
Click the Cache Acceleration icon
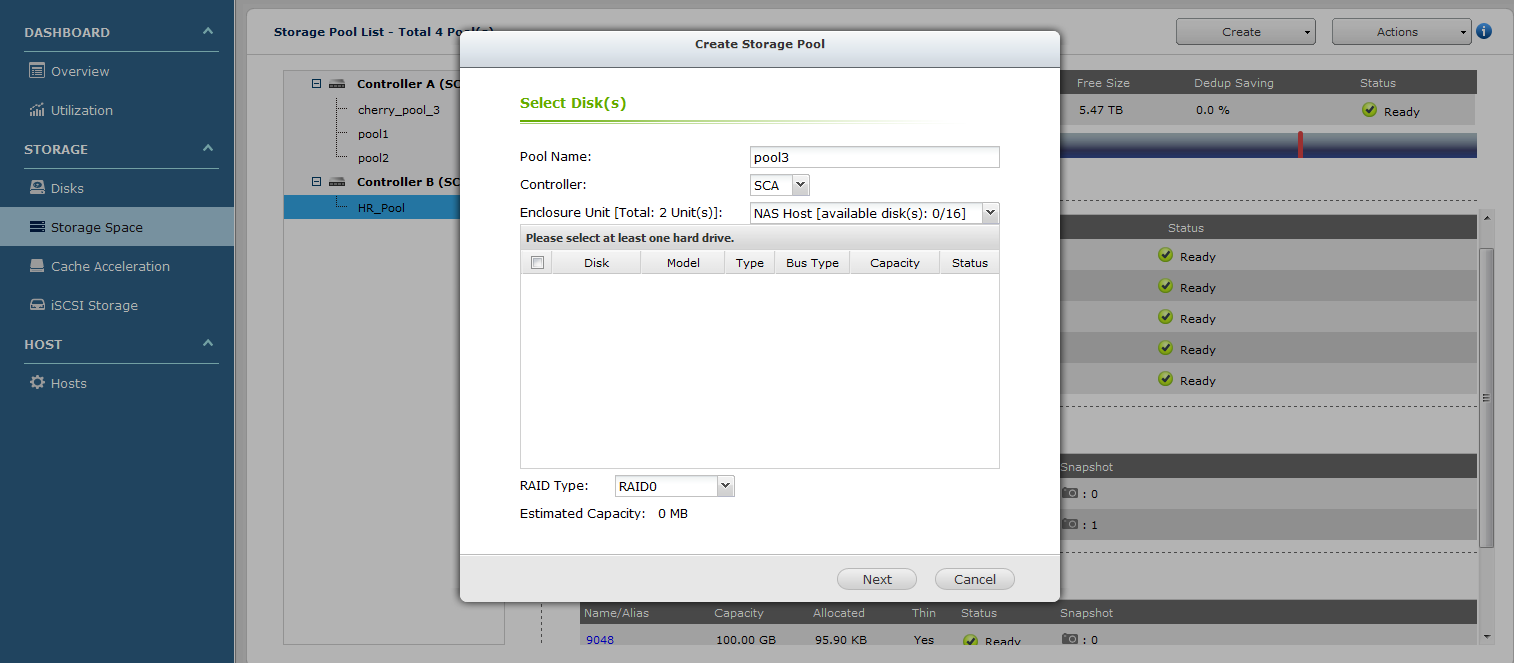(37, 266)
